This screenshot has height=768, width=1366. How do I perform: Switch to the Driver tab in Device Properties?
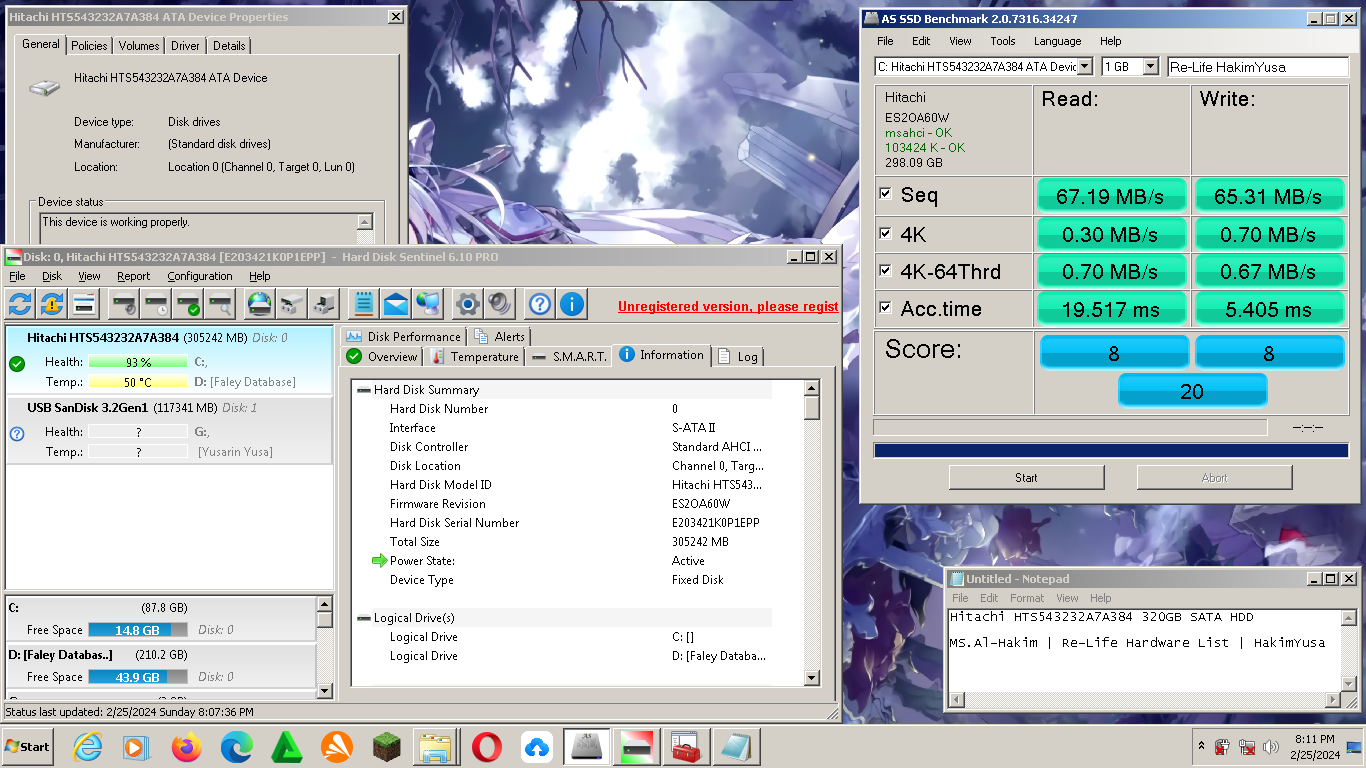pyautogui.click(x=185, y=46)
